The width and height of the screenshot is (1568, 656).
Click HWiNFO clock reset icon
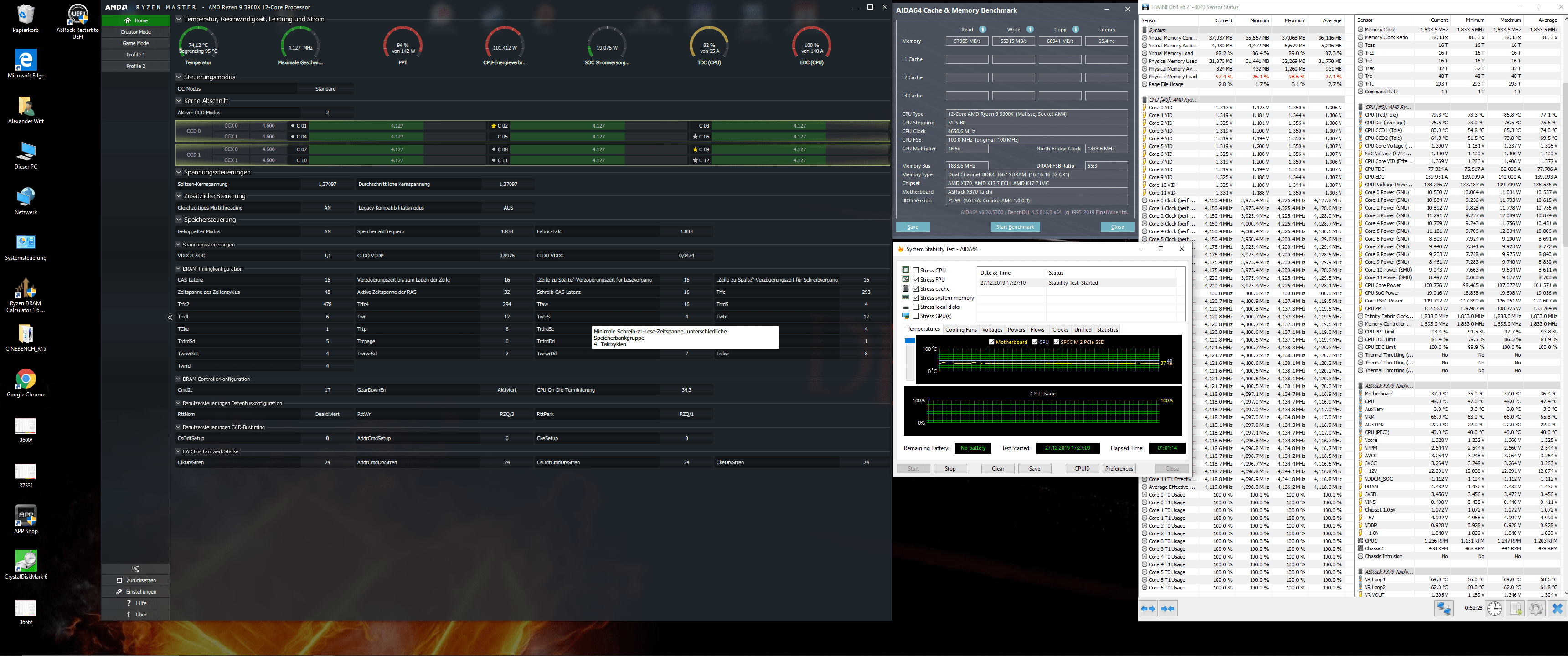(1494, 608)
